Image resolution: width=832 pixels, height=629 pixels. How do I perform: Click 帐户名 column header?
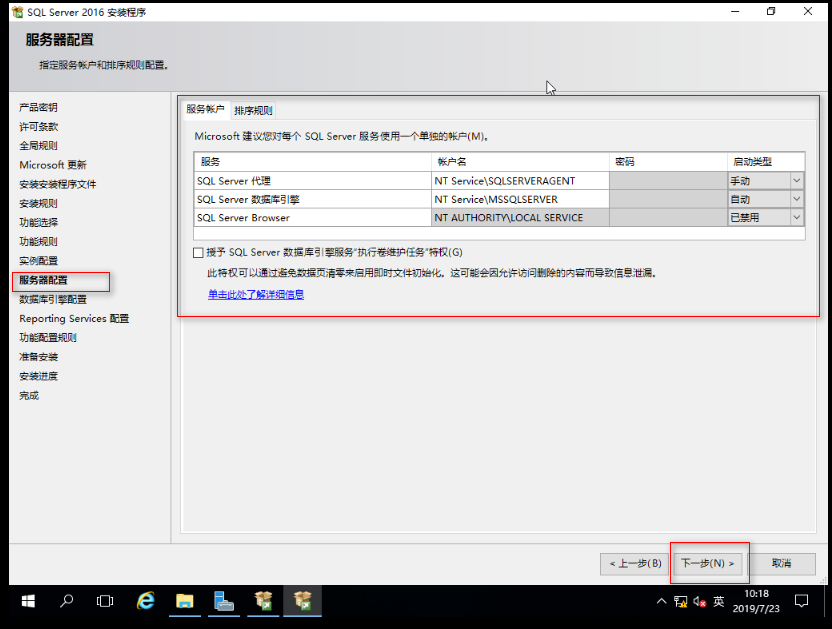click(520, 162)
